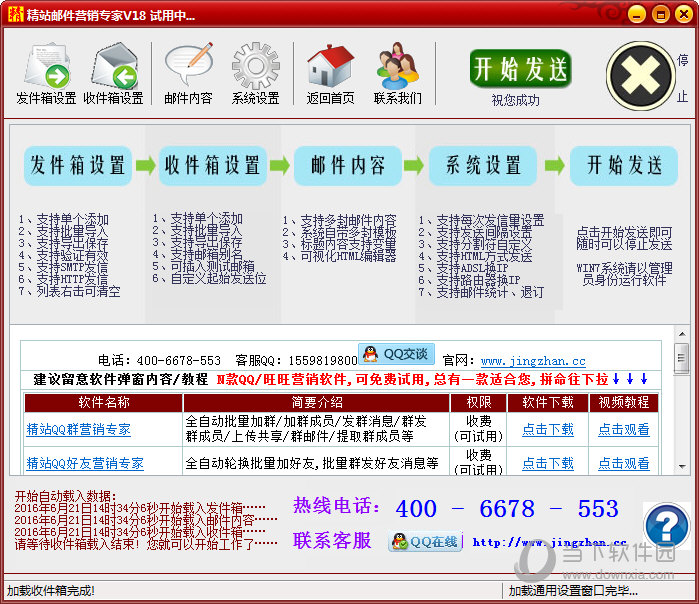Click the 简要介绍 table header
The width and height of the screenshot is (699, 604).
click(x=317, y=403)
